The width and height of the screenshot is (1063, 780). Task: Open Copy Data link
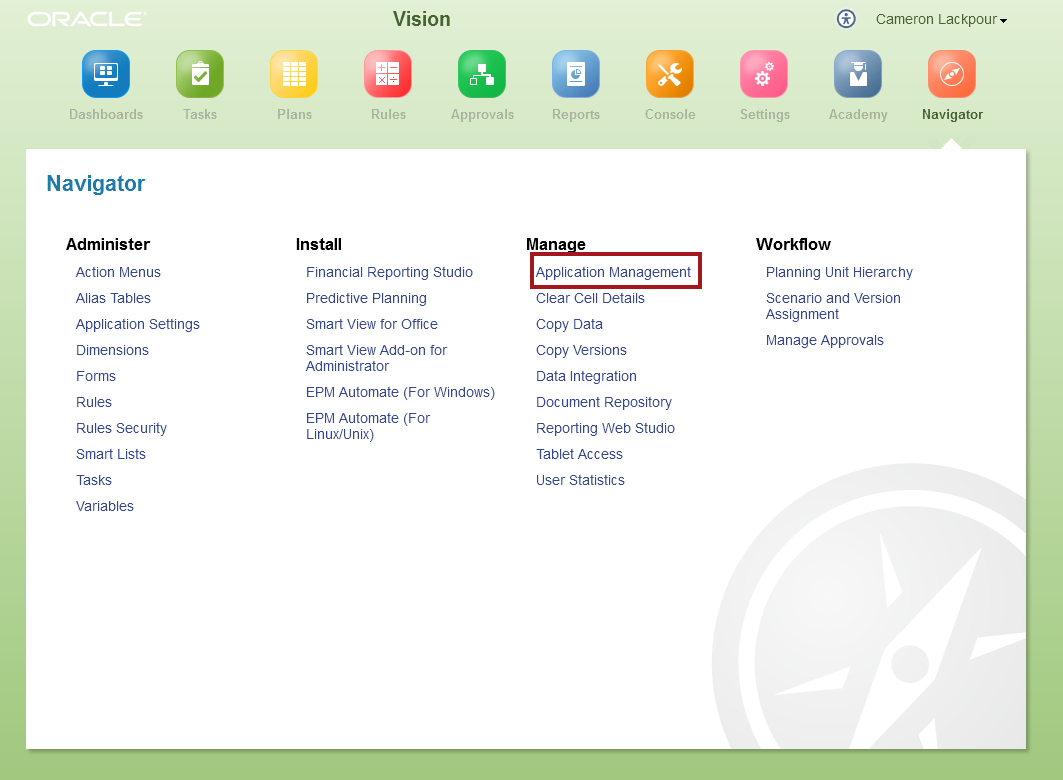pos(569,325)
